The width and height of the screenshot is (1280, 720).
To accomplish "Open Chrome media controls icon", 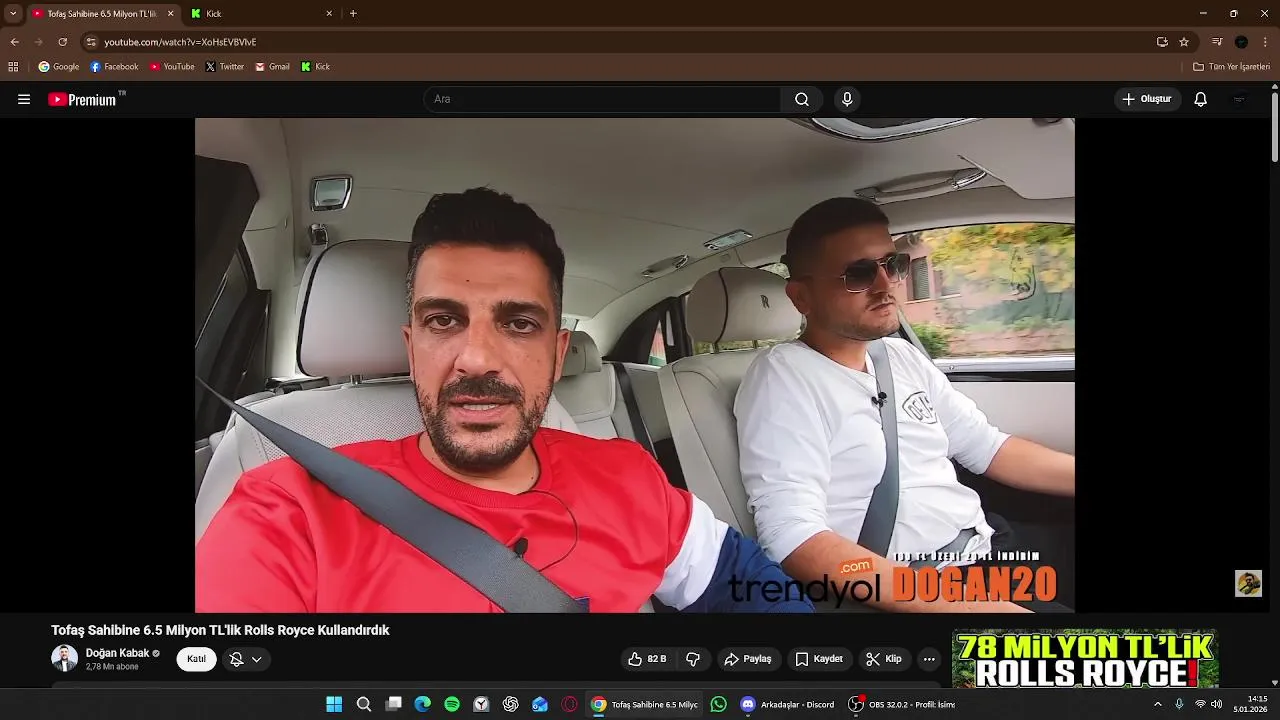I will click(x=1217, y=42).
